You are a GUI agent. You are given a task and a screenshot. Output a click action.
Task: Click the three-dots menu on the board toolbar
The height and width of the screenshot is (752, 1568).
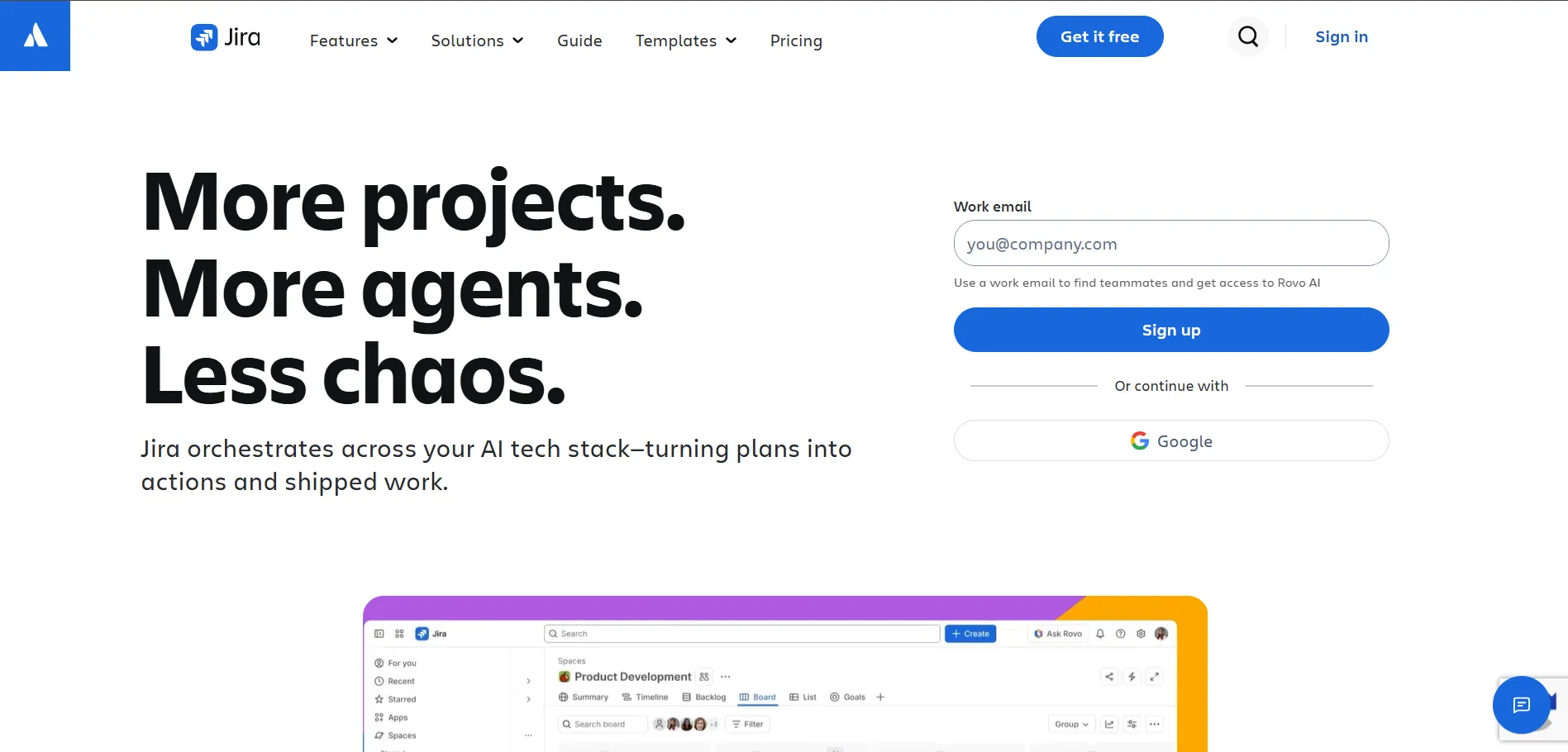(1155, 724)
